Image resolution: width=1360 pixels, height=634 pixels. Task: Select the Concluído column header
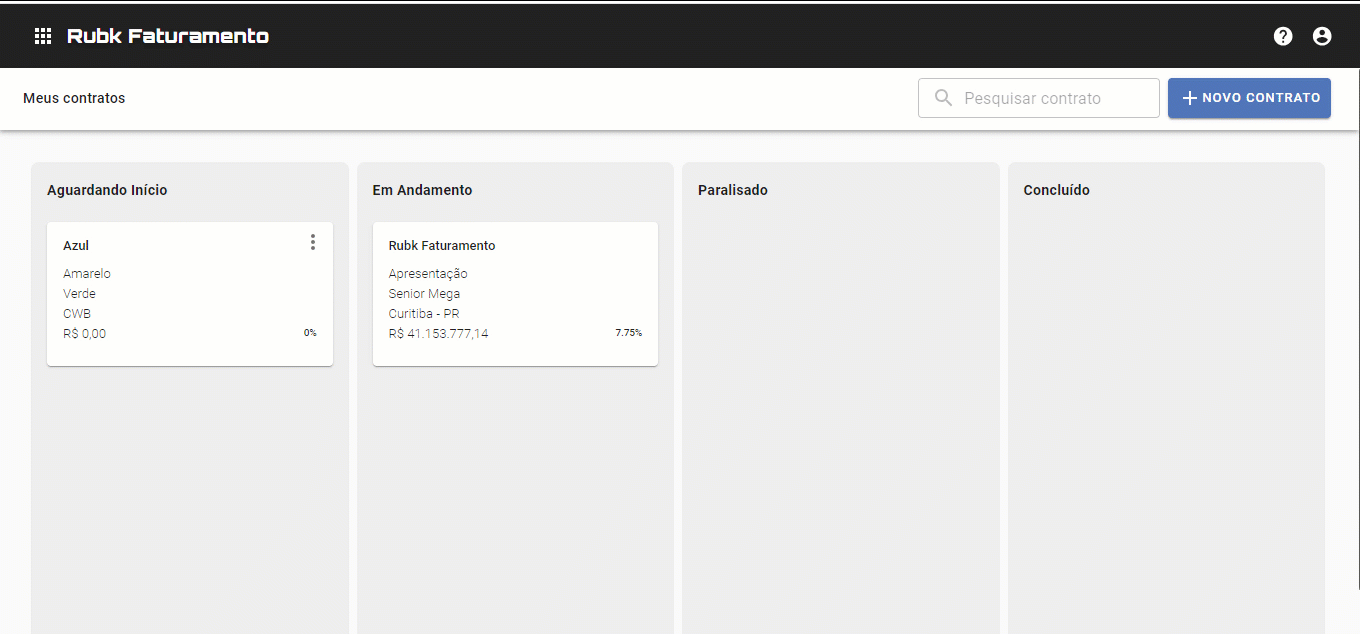point(1056,190)
